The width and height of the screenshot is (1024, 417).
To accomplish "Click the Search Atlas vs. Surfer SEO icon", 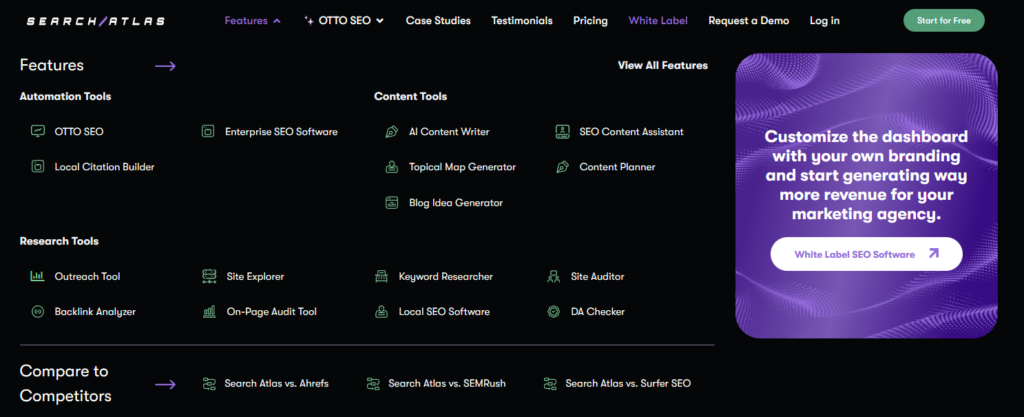I will click(x=550, y=383).
